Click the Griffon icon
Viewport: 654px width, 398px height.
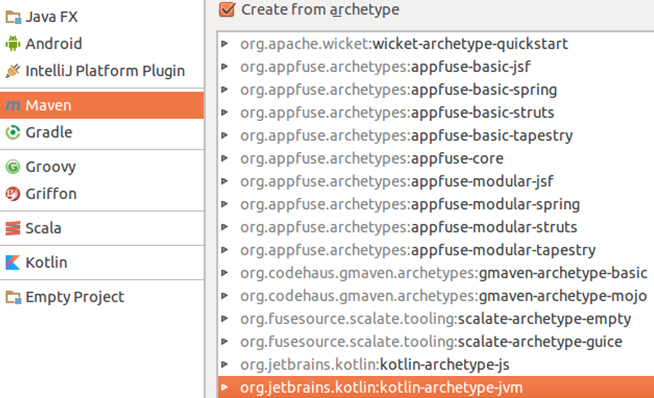13,194
